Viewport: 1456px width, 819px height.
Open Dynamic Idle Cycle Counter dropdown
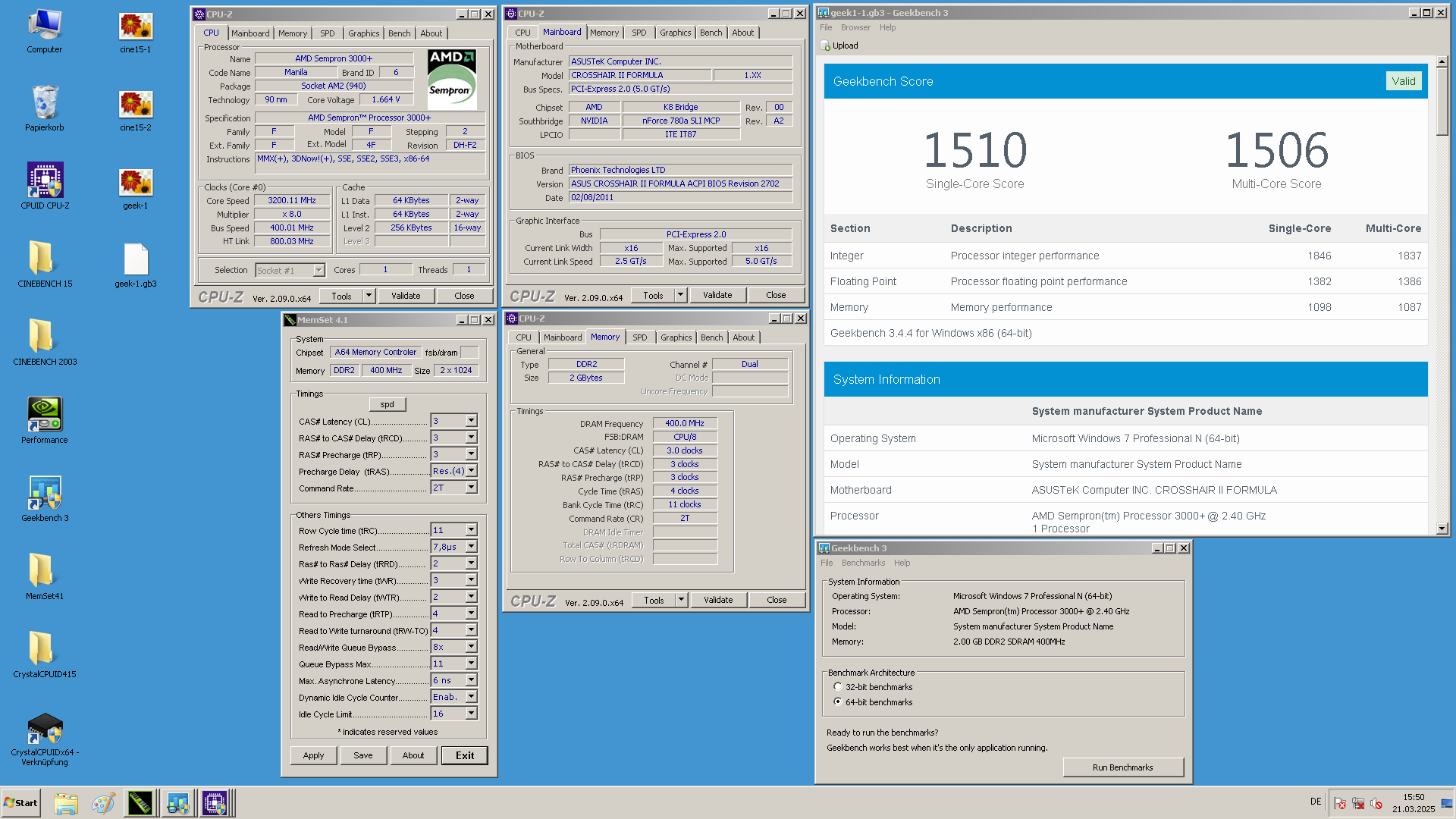pyautogui.click(x=471, y=697)
